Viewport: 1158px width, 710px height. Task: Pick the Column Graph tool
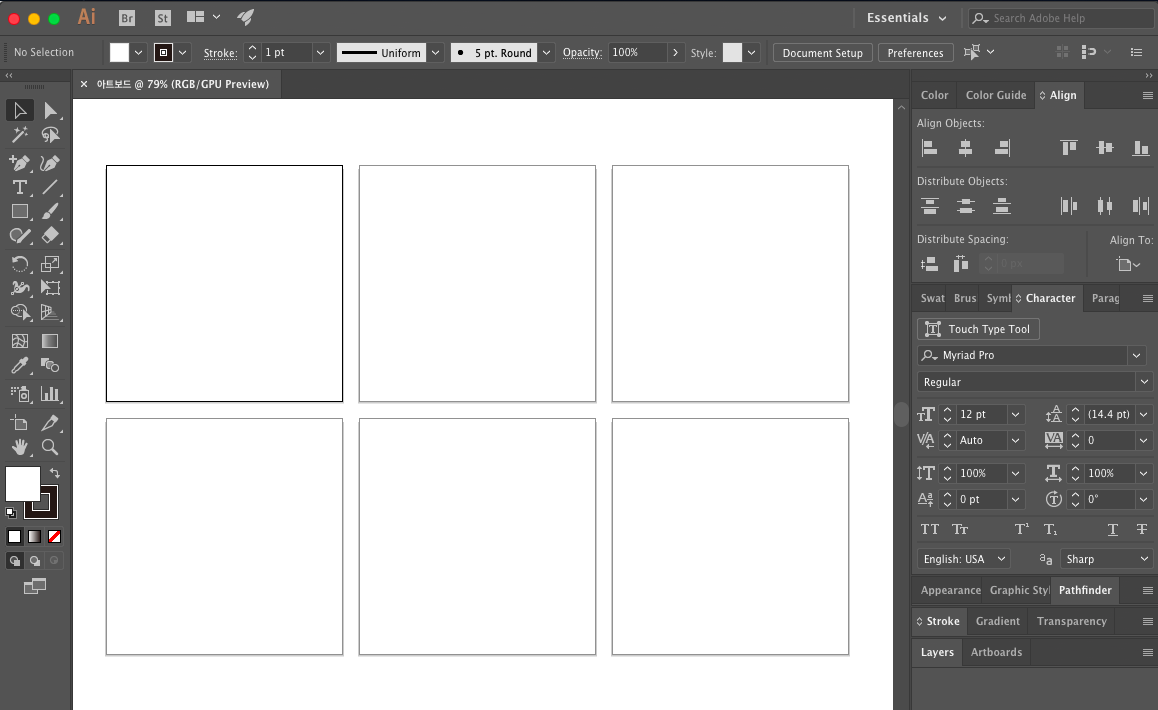pos(50,394)
